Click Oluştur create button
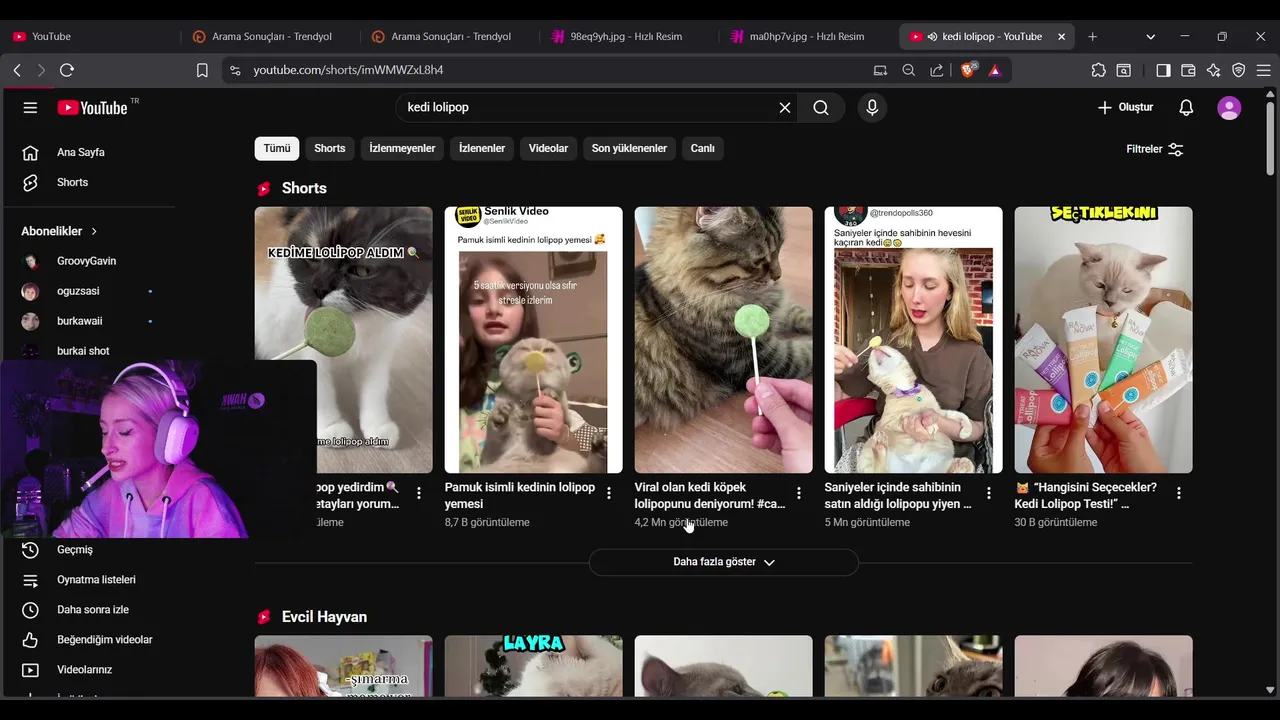The height and width of the screenshot is (720, 1280). click(x=1125, y=107)
